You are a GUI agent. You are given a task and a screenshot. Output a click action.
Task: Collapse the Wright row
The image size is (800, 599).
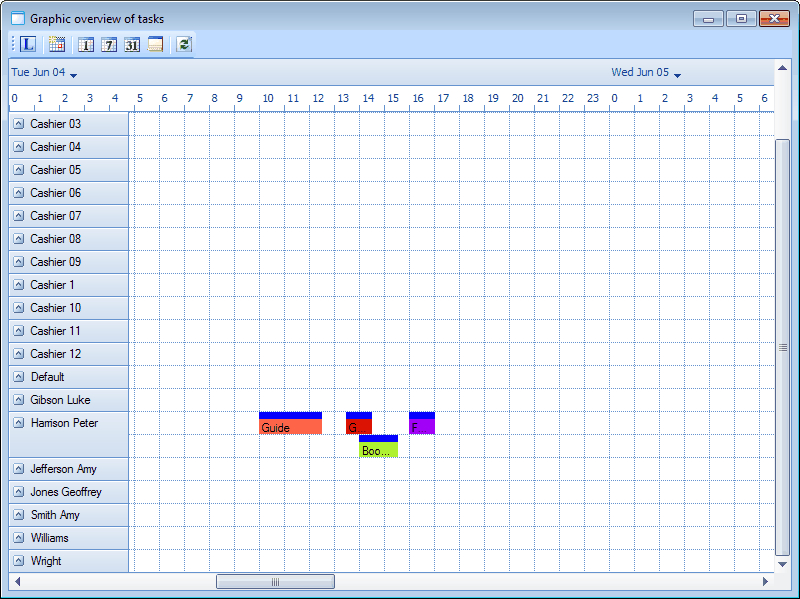click(18, 561)
